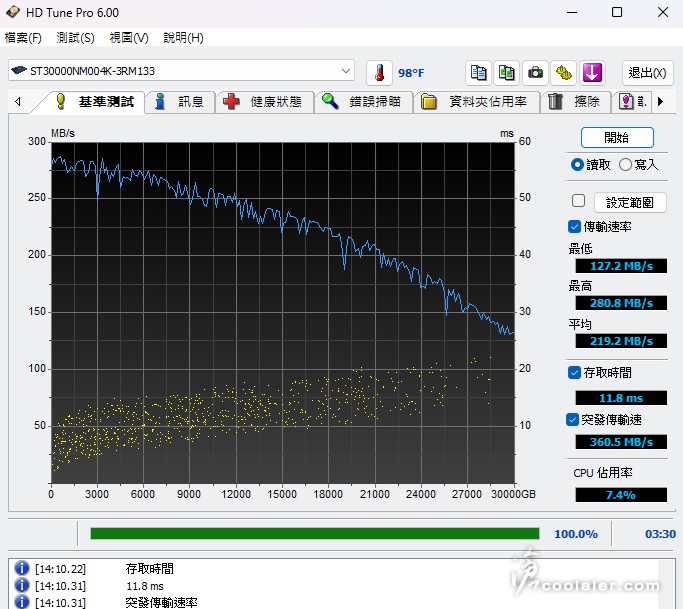Screen dimensions: 683x609
Task: Click the [14:10.22] timestamp in log
Action: coord(61,569)
